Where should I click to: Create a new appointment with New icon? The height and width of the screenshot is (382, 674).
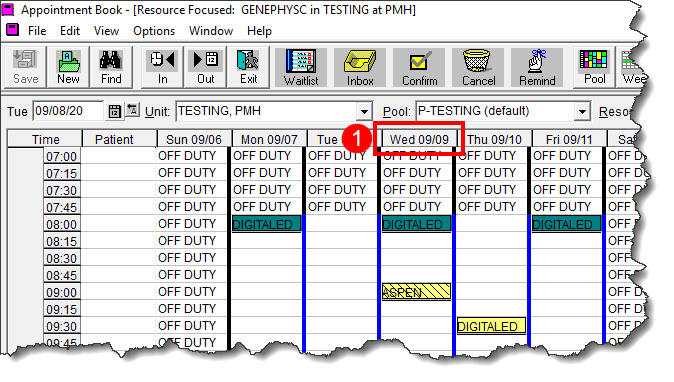[x=68, y=67]
